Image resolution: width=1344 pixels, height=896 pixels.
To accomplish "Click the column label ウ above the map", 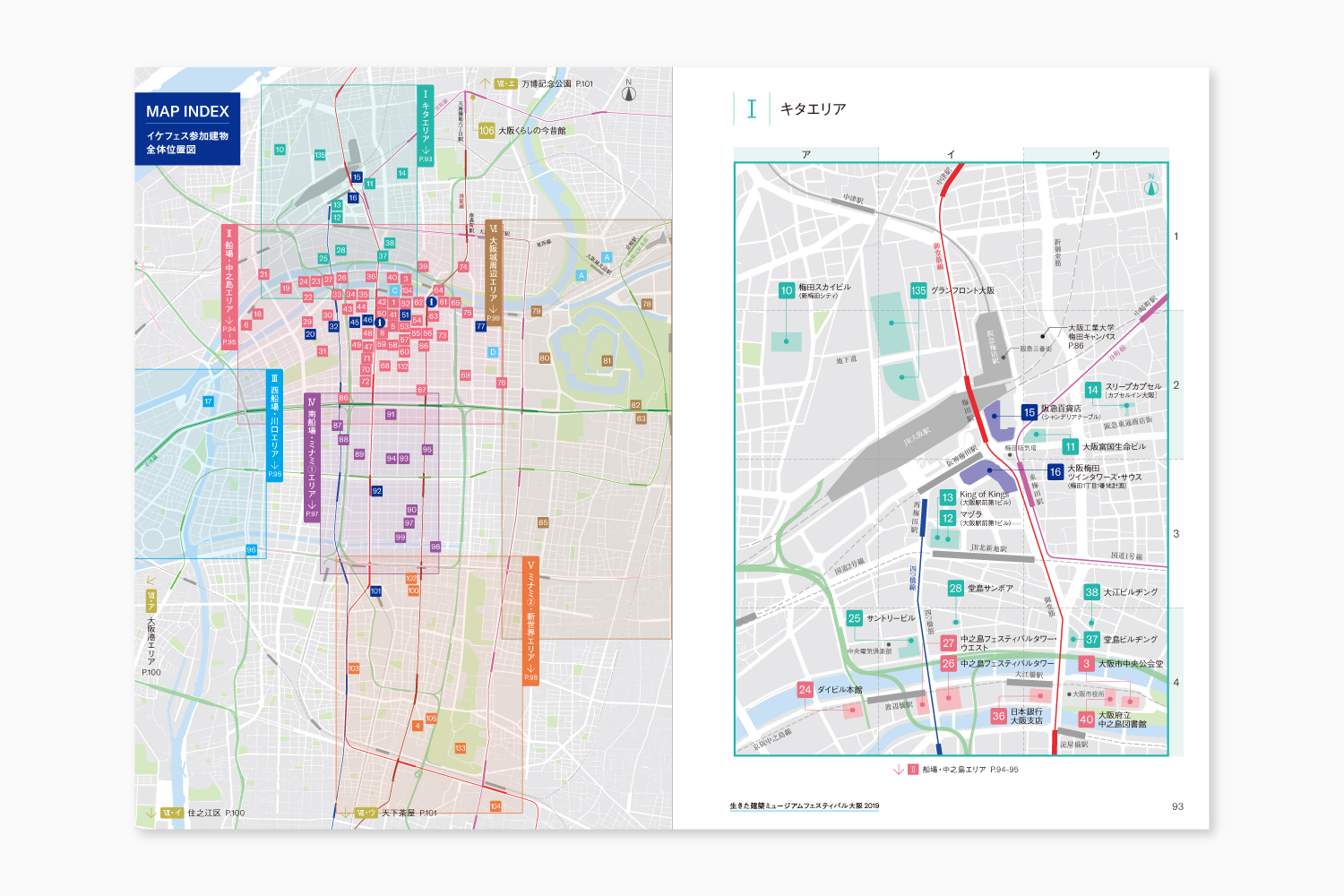I will point(1096,154).
